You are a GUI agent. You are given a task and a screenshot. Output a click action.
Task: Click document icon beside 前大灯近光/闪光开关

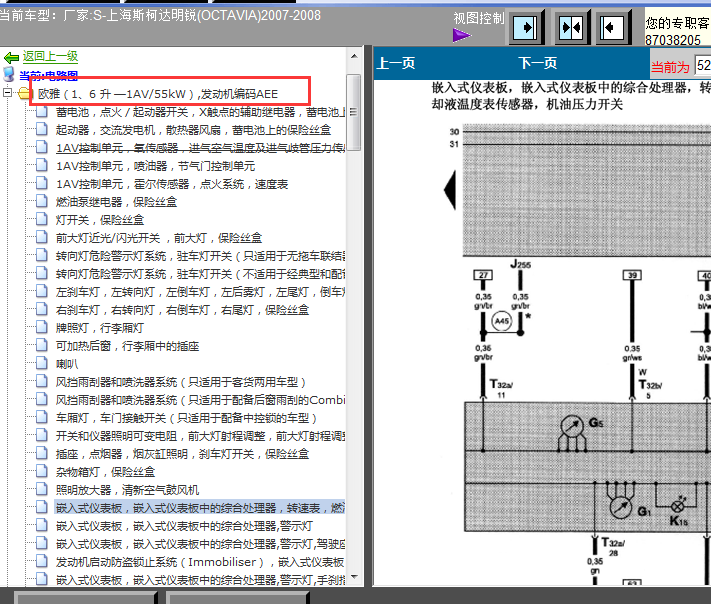pos(42,237)
